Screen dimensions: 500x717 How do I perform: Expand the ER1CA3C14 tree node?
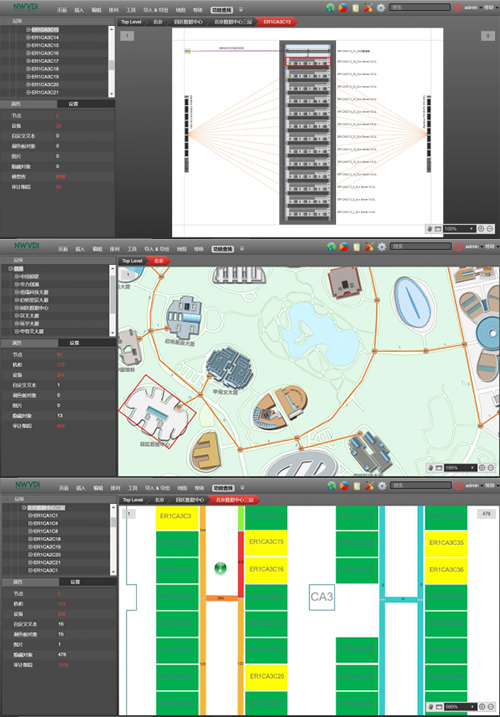click(x=28, y=37)
